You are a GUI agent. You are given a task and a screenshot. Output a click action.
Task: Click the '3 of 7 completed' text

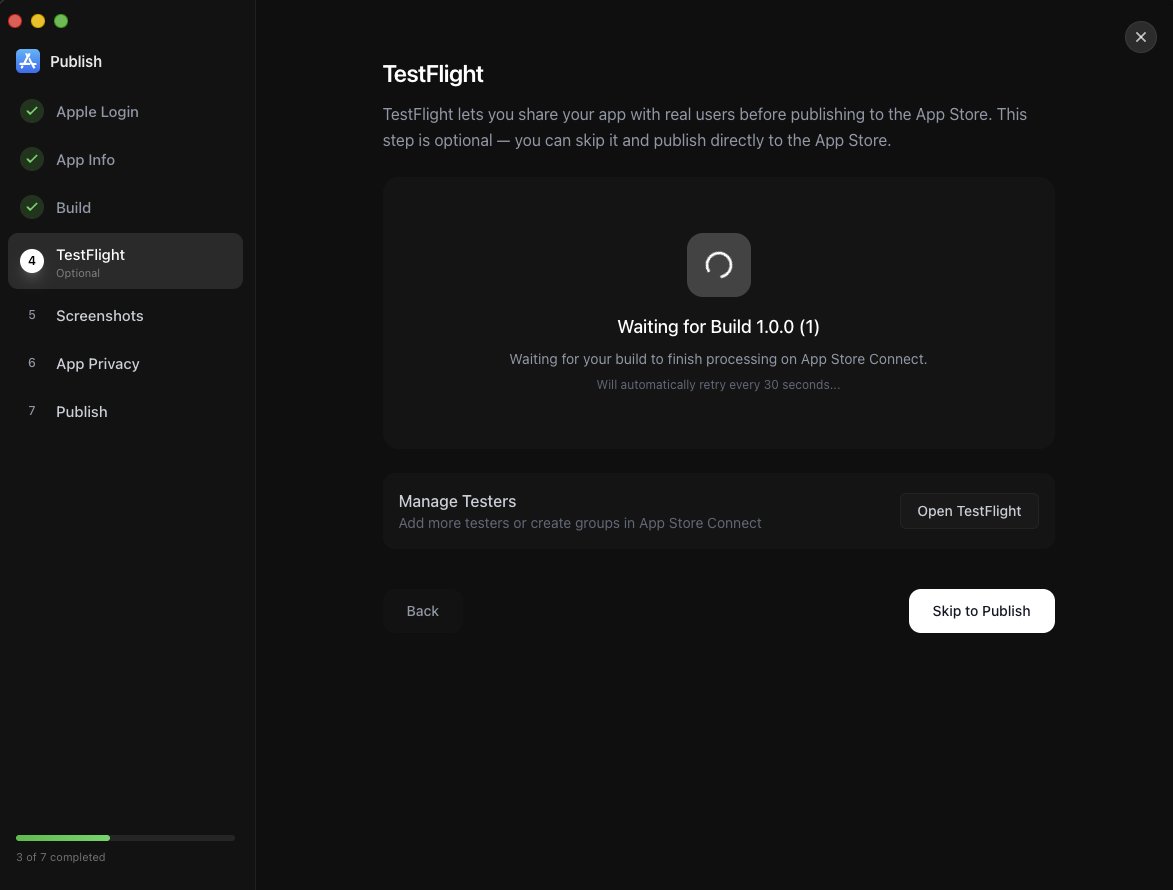point(61,857)
